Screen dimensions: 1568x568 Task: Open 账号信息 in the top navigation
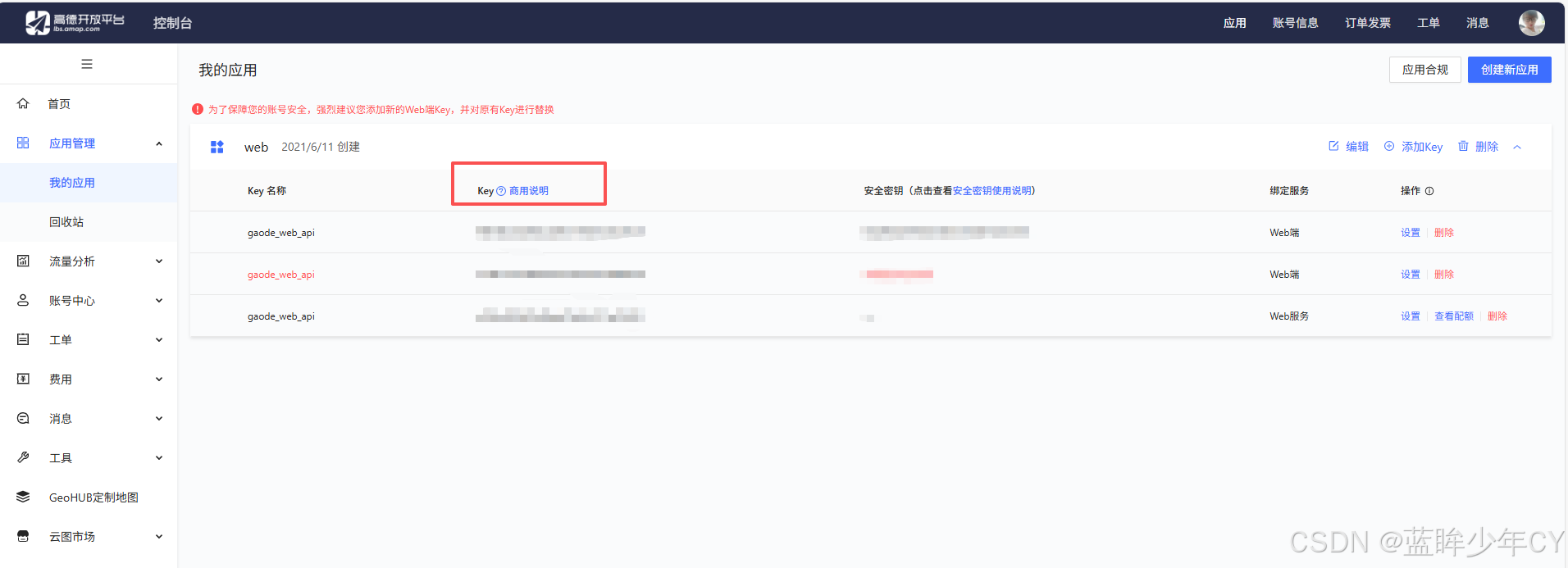click(x=1295, y=23)
